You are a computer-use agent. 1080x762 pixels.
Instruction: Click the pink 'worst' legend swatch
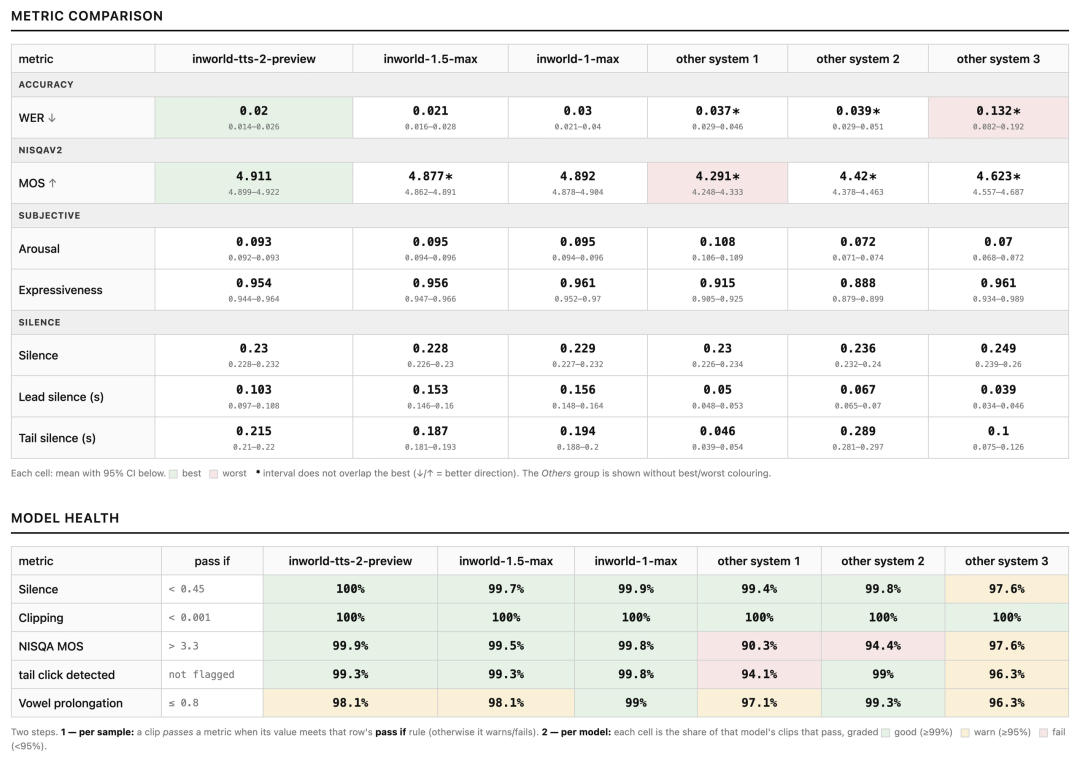pyautogui.click(x=214, y=474)
